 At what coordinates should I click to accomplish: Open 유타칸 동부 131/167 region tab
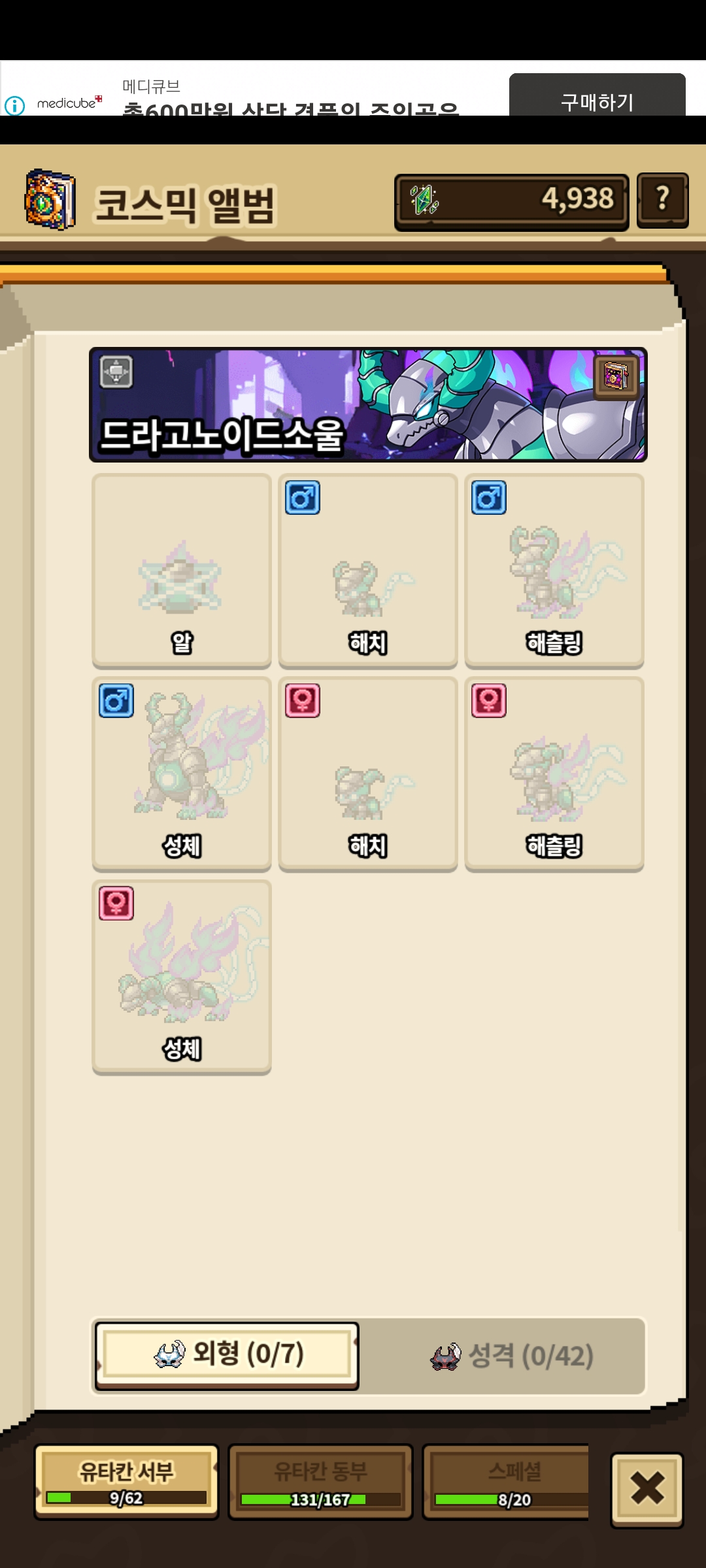320,1482
